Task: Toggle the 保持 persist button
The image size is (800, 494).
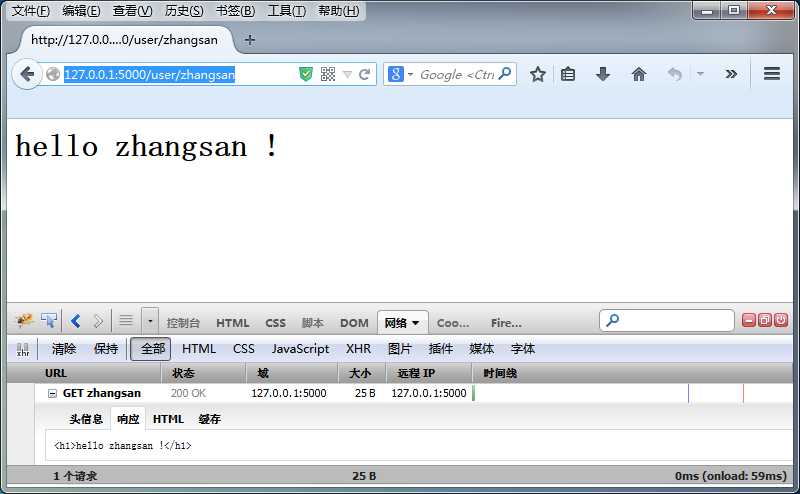Action: click(x=106, y=349)
